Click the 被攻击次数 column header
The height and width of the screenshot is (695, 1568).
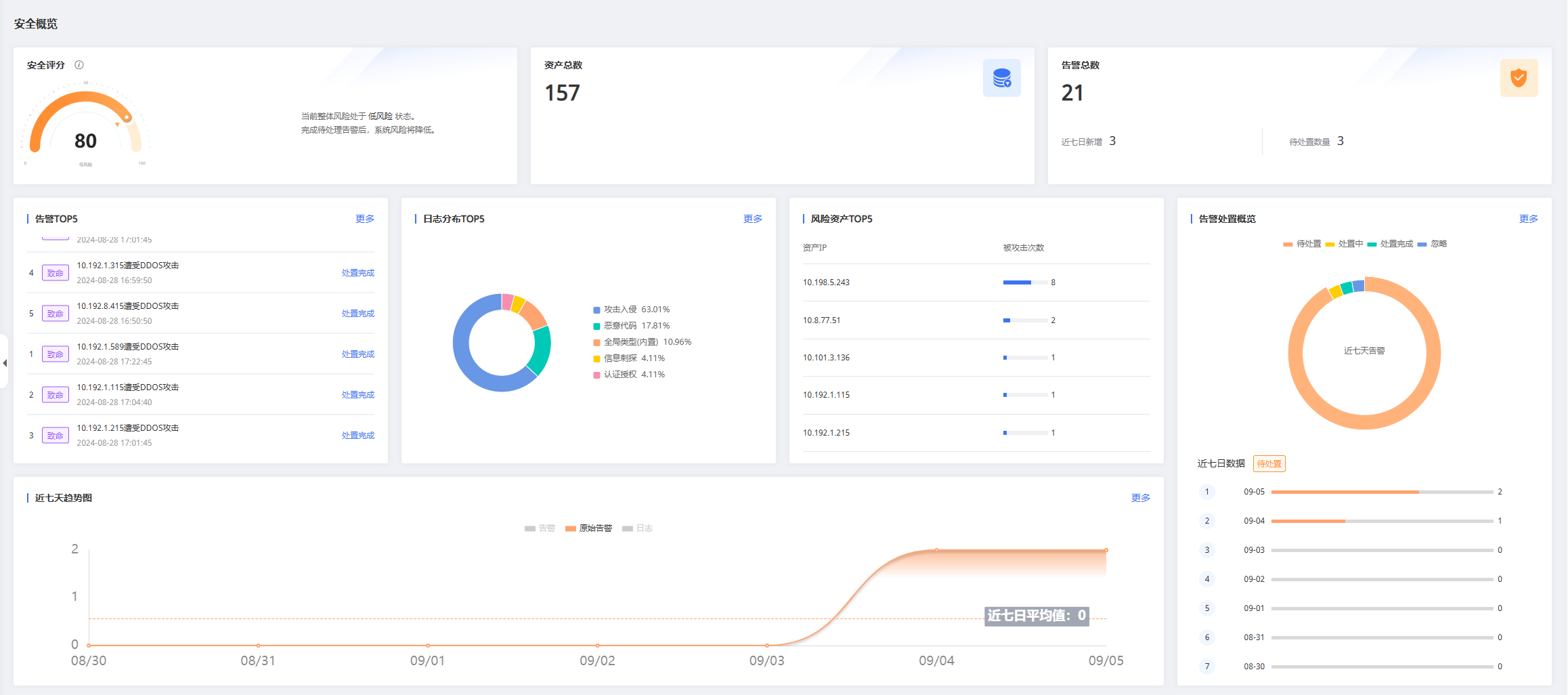coord(1024,248)
